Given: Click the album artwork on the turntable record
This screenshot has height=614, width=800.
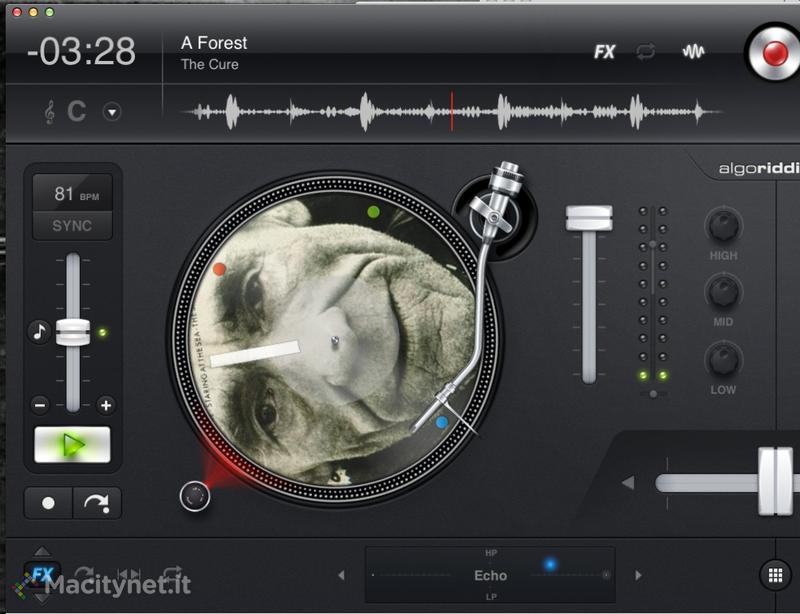Looking at the screenshot, I should click(334, 339).
